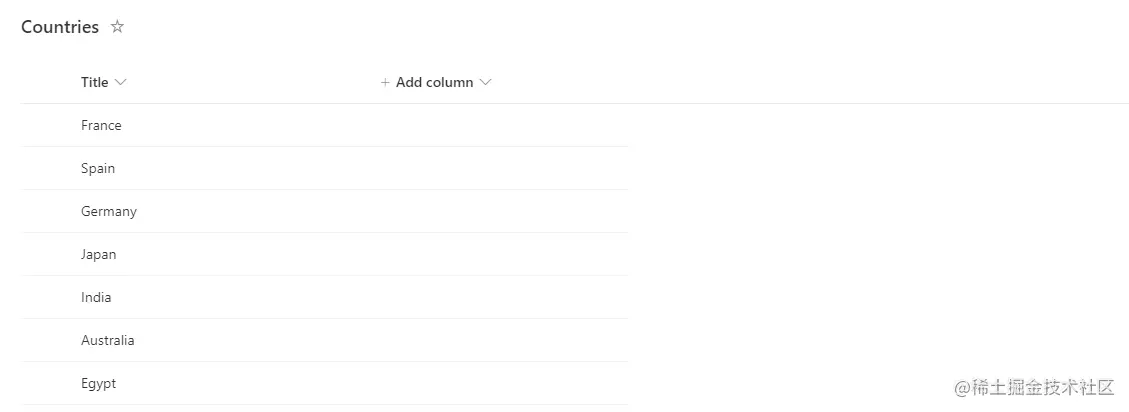Favorite the Countries list with the star
Screen dimensions: 1129x412
point(117,27)
